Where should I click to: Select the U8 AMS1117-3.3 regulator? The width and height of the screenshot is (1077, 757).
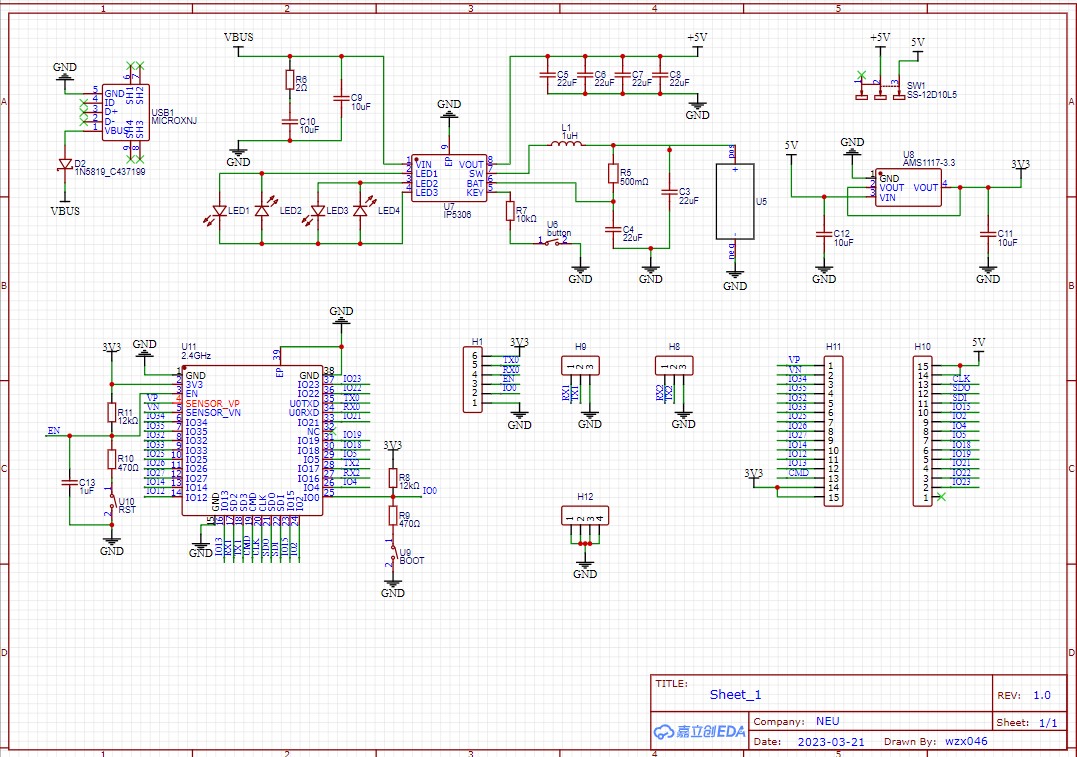coord(908,188)
